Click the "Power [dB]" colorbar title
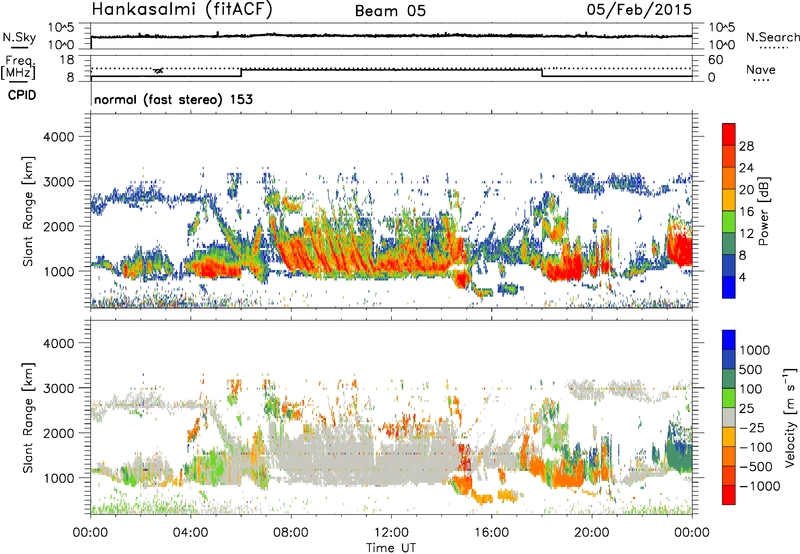Image resolution: width=800 pixels, height=554 pixels. (763, 211)
